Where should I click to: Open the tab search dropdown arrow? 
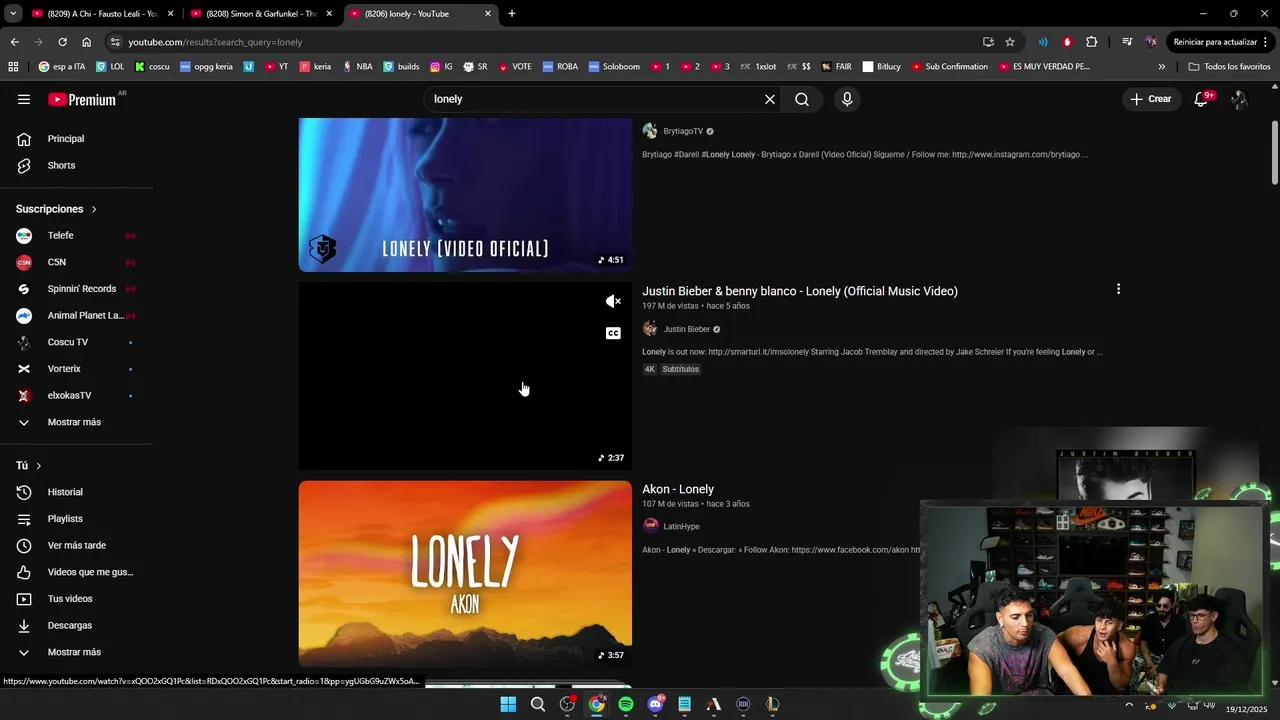point(13,14)
